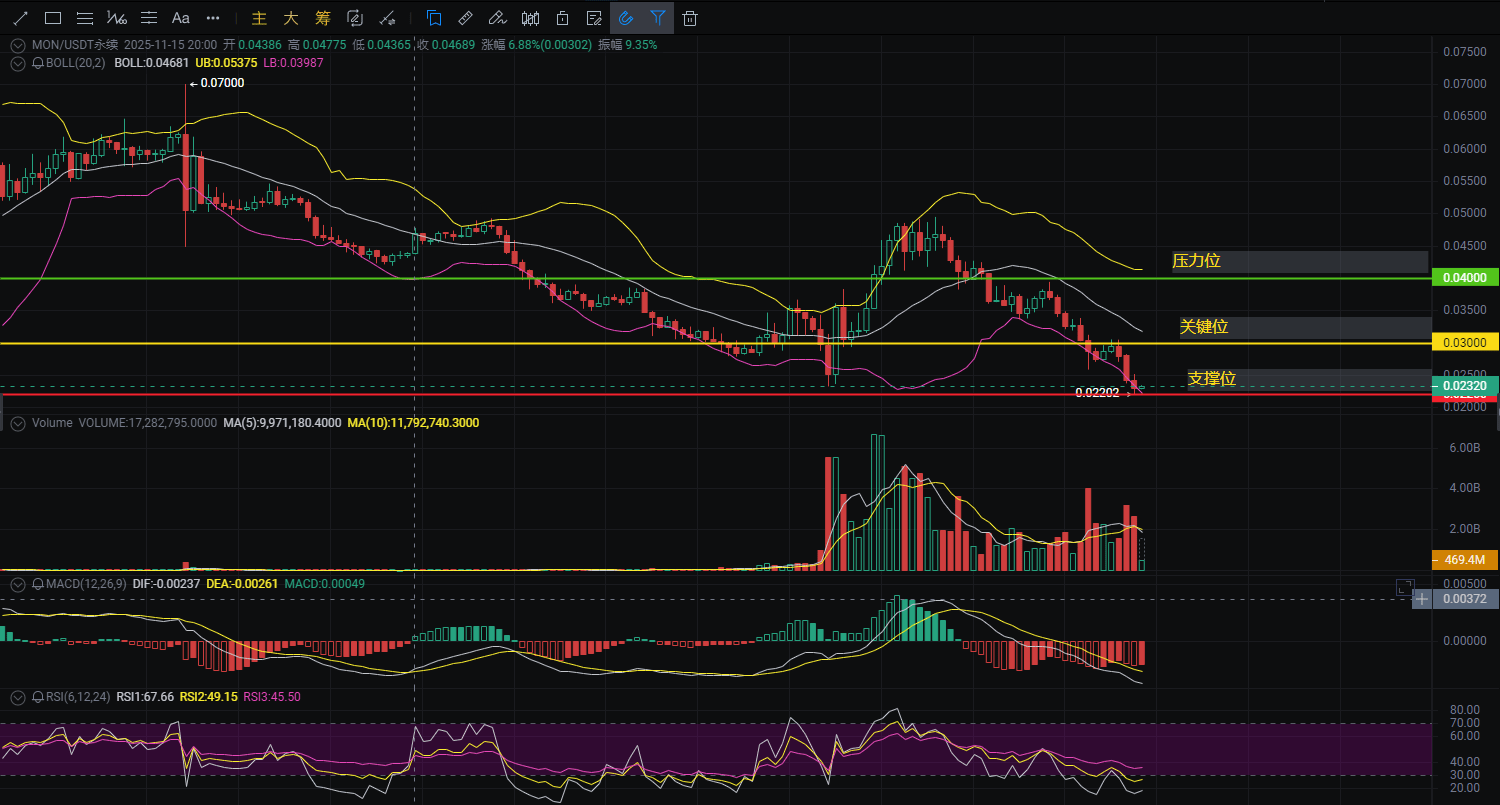Click the trash icon to delete drawings
Screen dimensions: 1500x805
[x=690, y=18]
